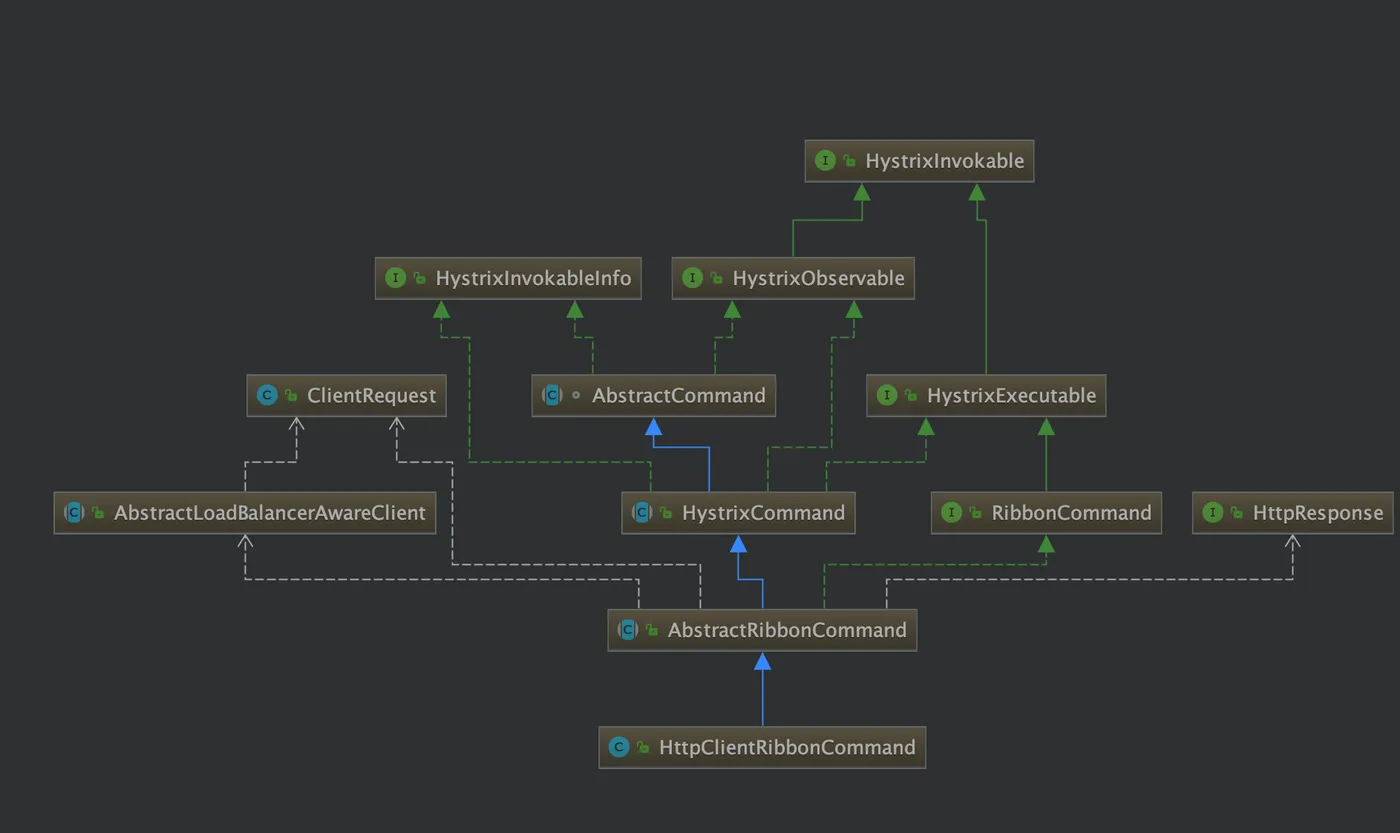The height and width of the screenshot is (833, 1400).
Task: Click the interface icon on HystrixExecutable node
Action: coord(886,395)
